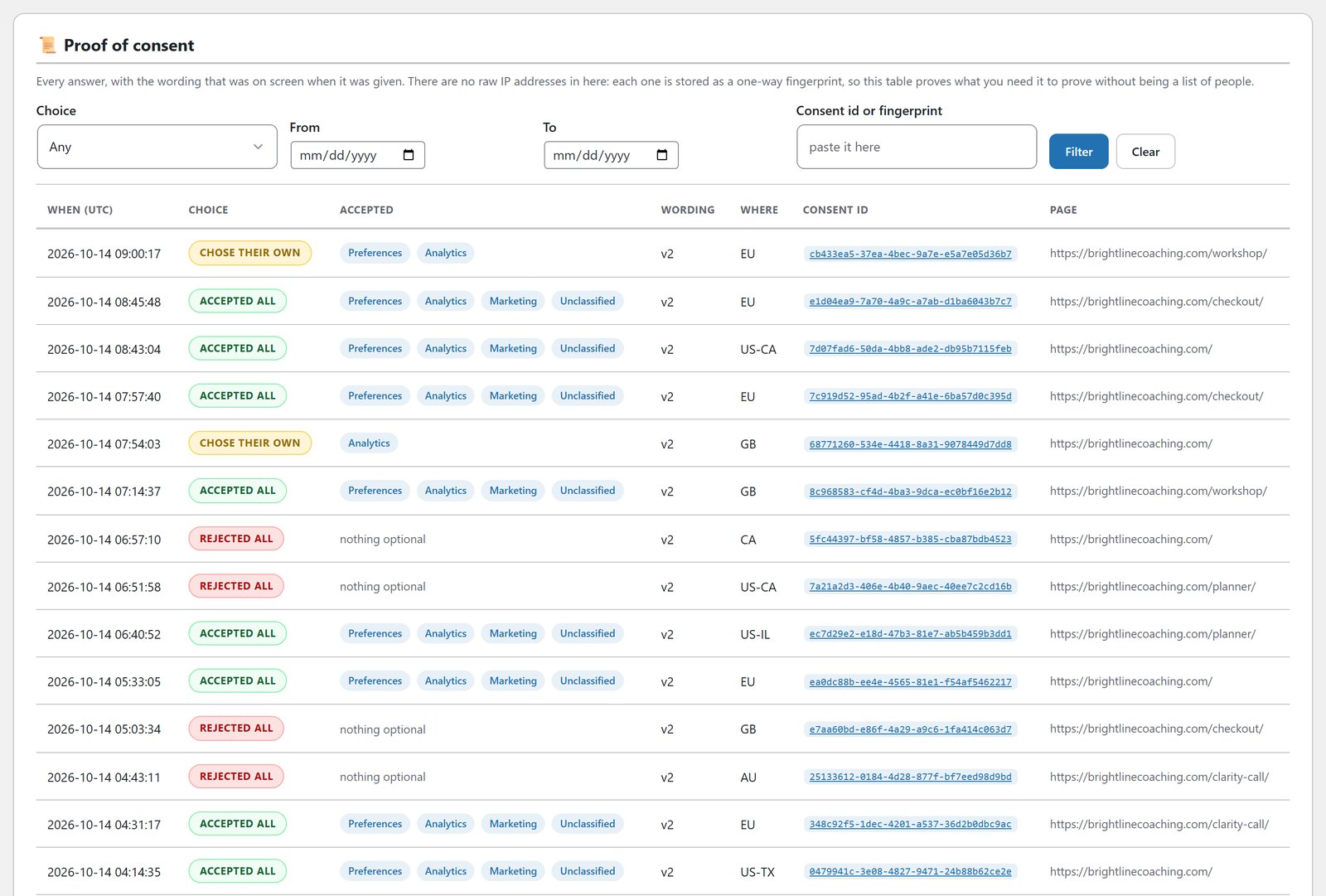Click the To date input field
This screenshot has height=896, width=1326.
pos(611,155)
